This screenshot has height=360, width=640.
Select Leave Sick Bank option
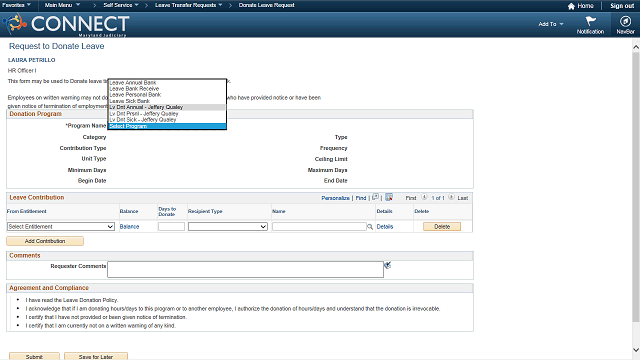(167, 101)
